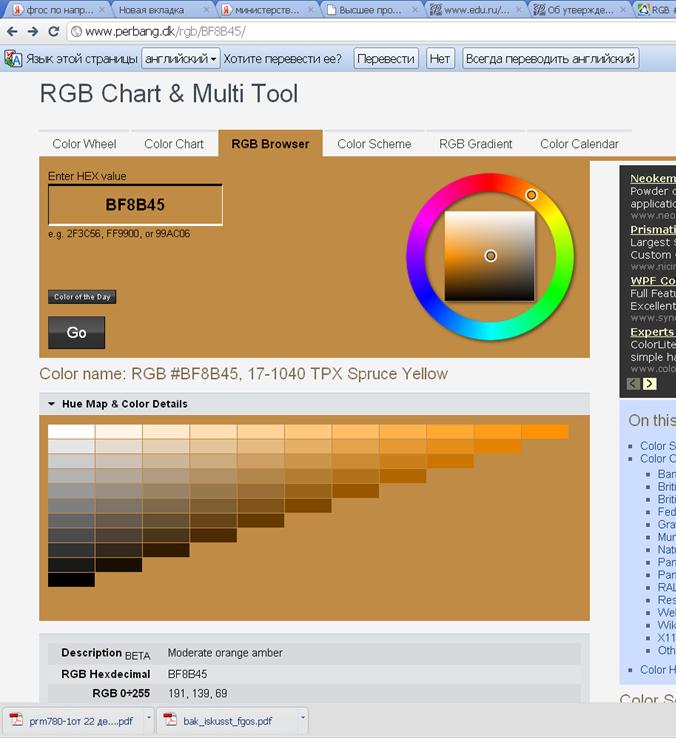The height and width of the screenshot is (738, 676).
Task: Click the Go button
Action: click(x=76, y=332)
